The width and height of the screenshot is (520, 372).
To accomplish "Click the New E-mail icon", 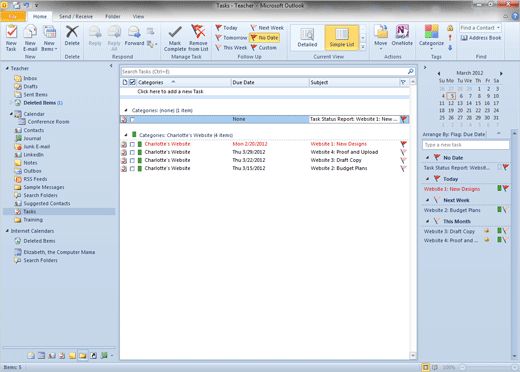I will [x=30, y=38].
